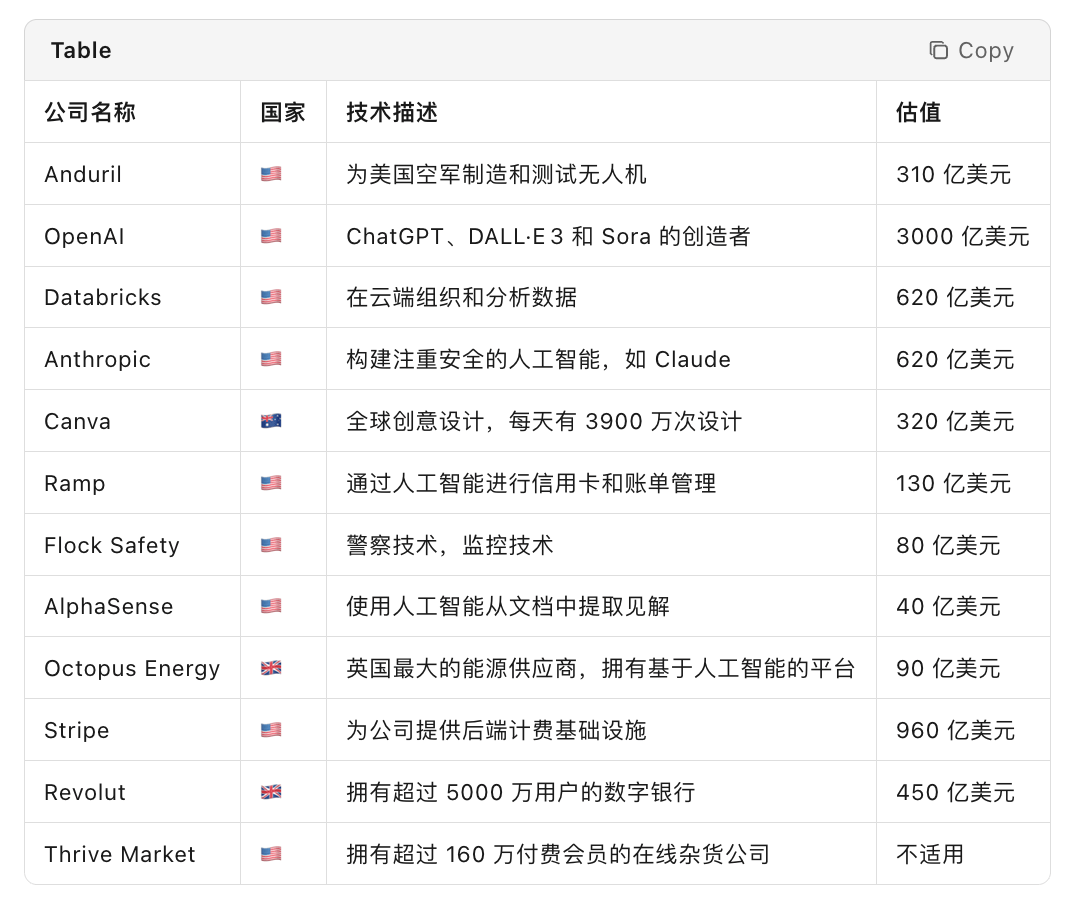Image resolution: width=1074 pixels, height=902 pixels.
Task: Click the 不适用 valuation cell
Action: tap(963, 854)
